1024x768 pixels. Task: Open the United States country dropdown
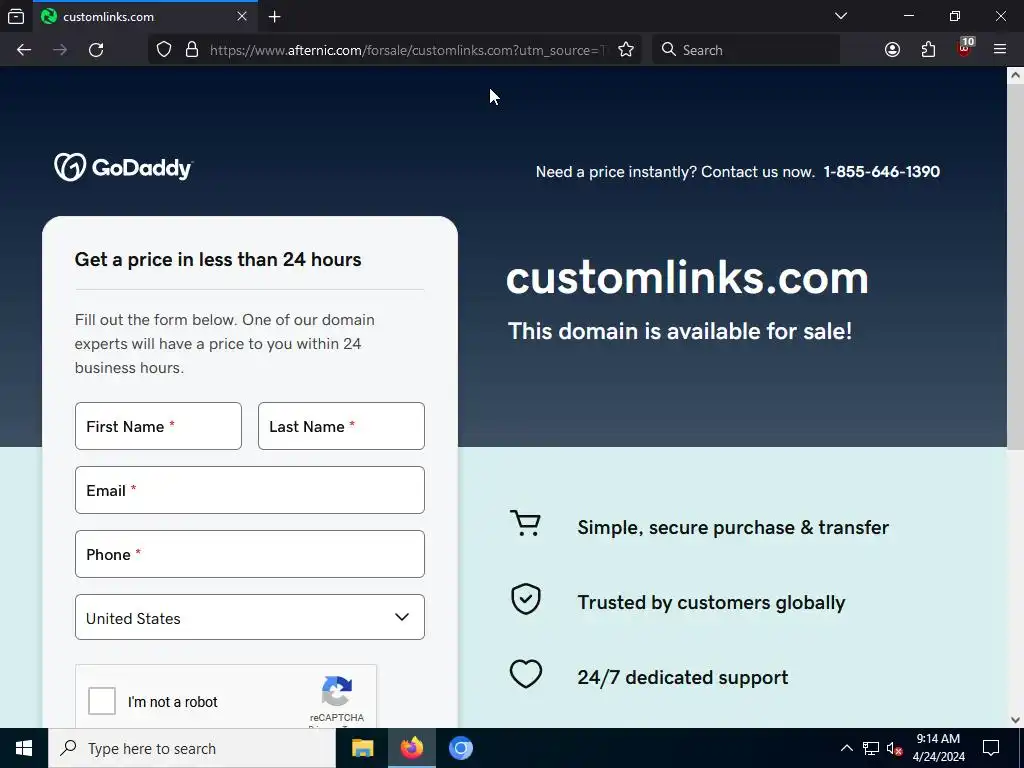[x=249, y=617]
